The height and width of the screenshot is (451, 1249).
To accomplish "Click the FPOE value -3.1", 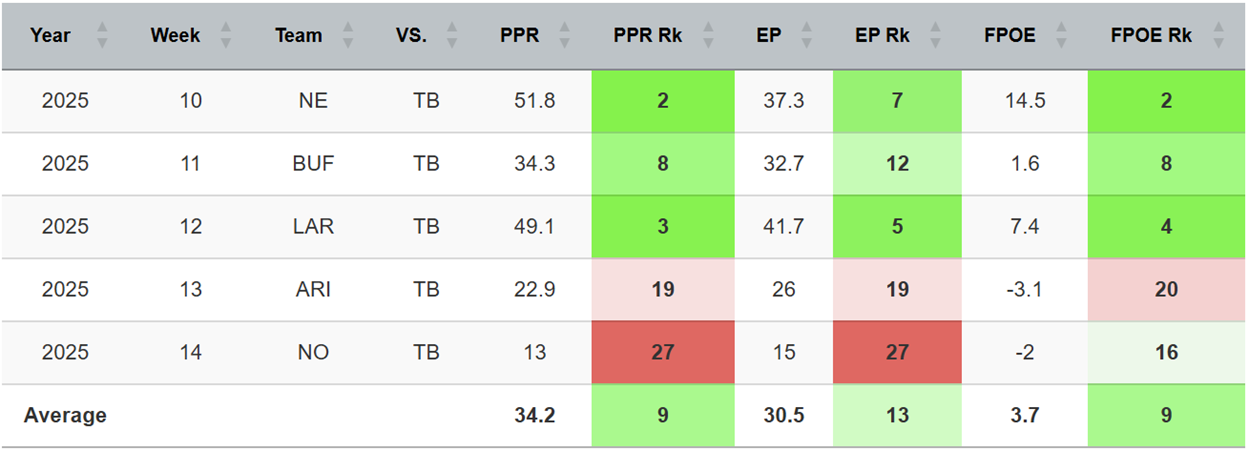I will pyautogui.click(x=1024, y=290).
